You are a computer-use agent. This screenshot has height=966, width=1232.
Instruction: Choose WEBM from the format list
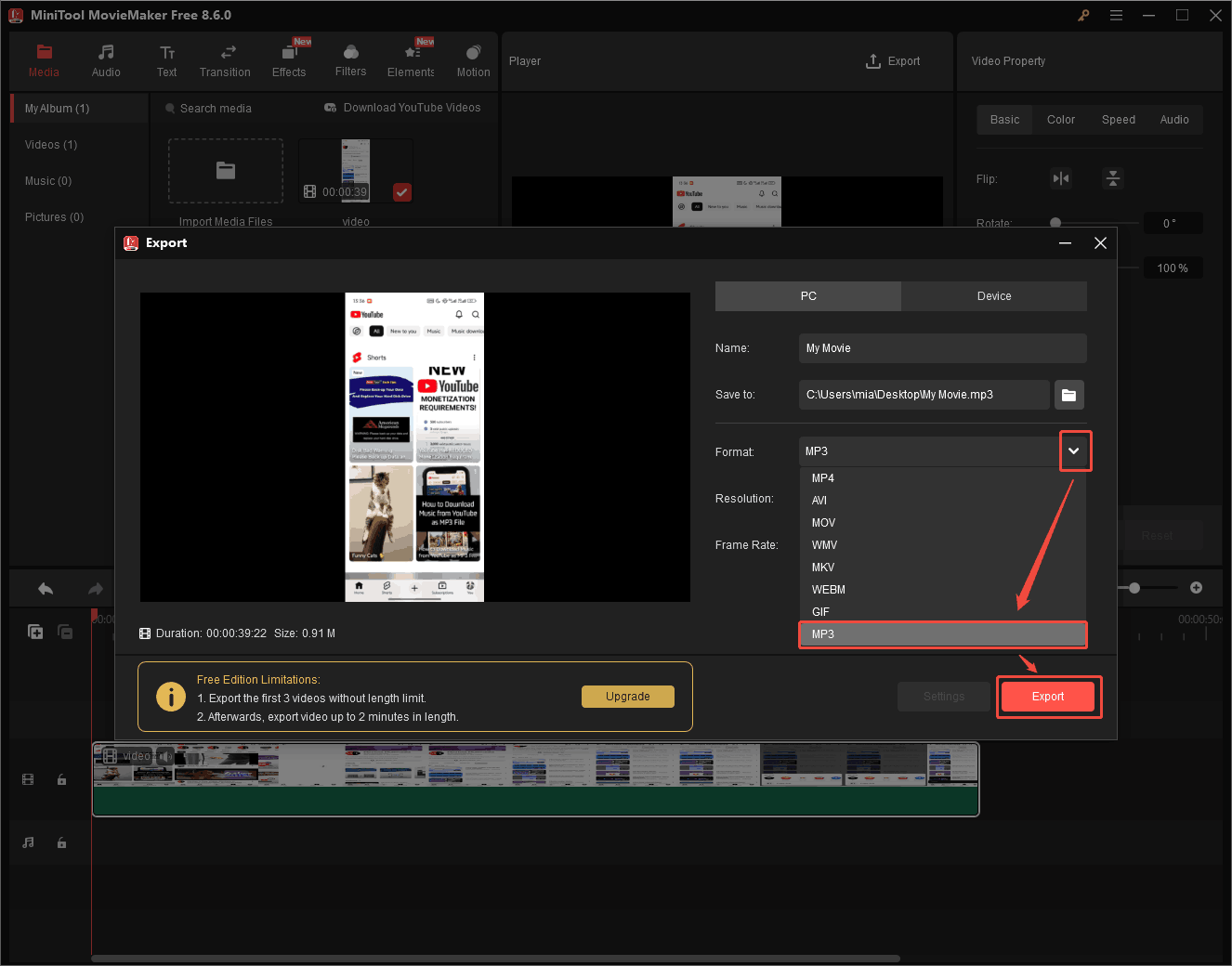[942, 590]
